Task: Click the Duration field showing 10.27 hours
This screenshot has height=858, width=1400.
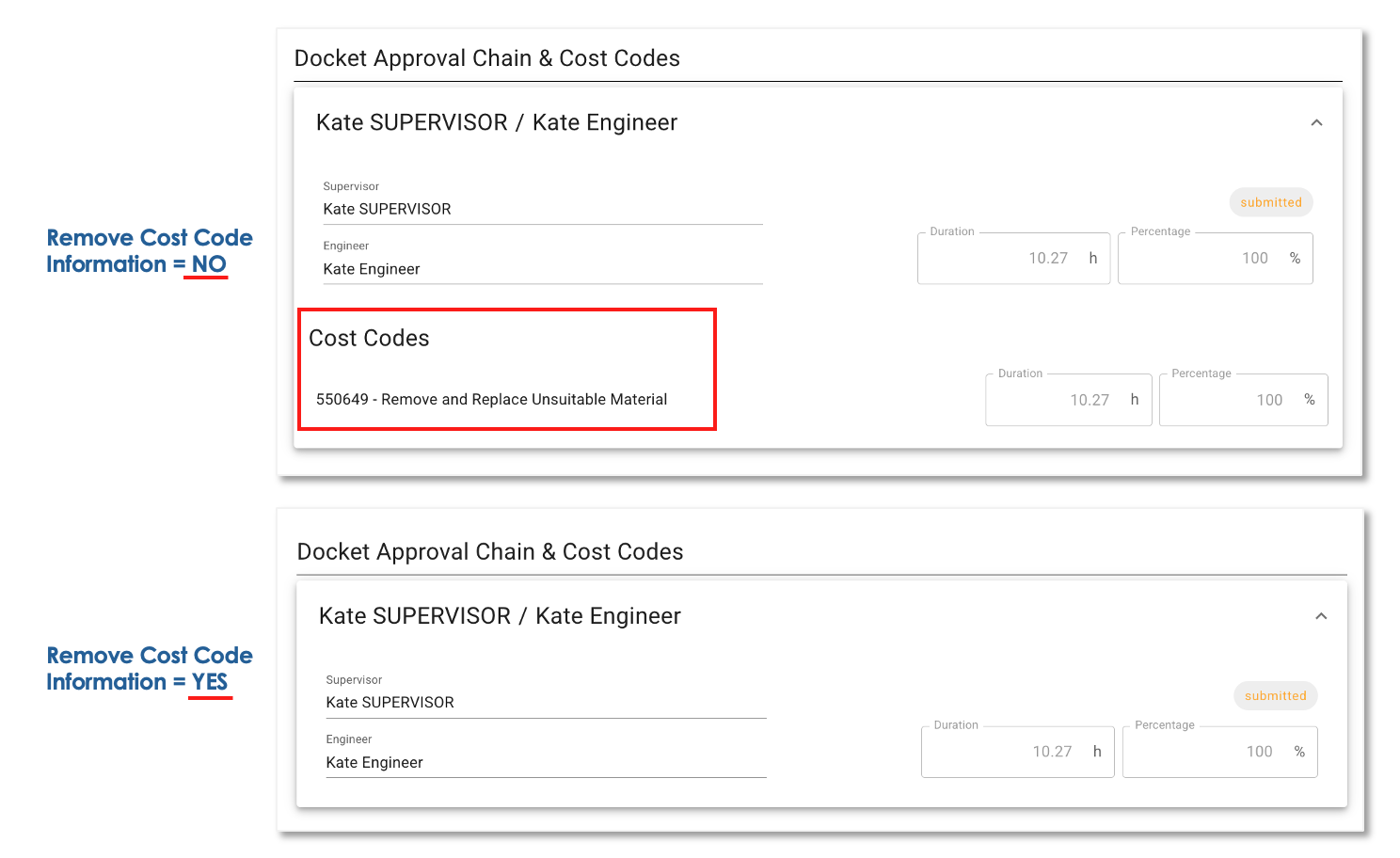Action: (1013, 257)
